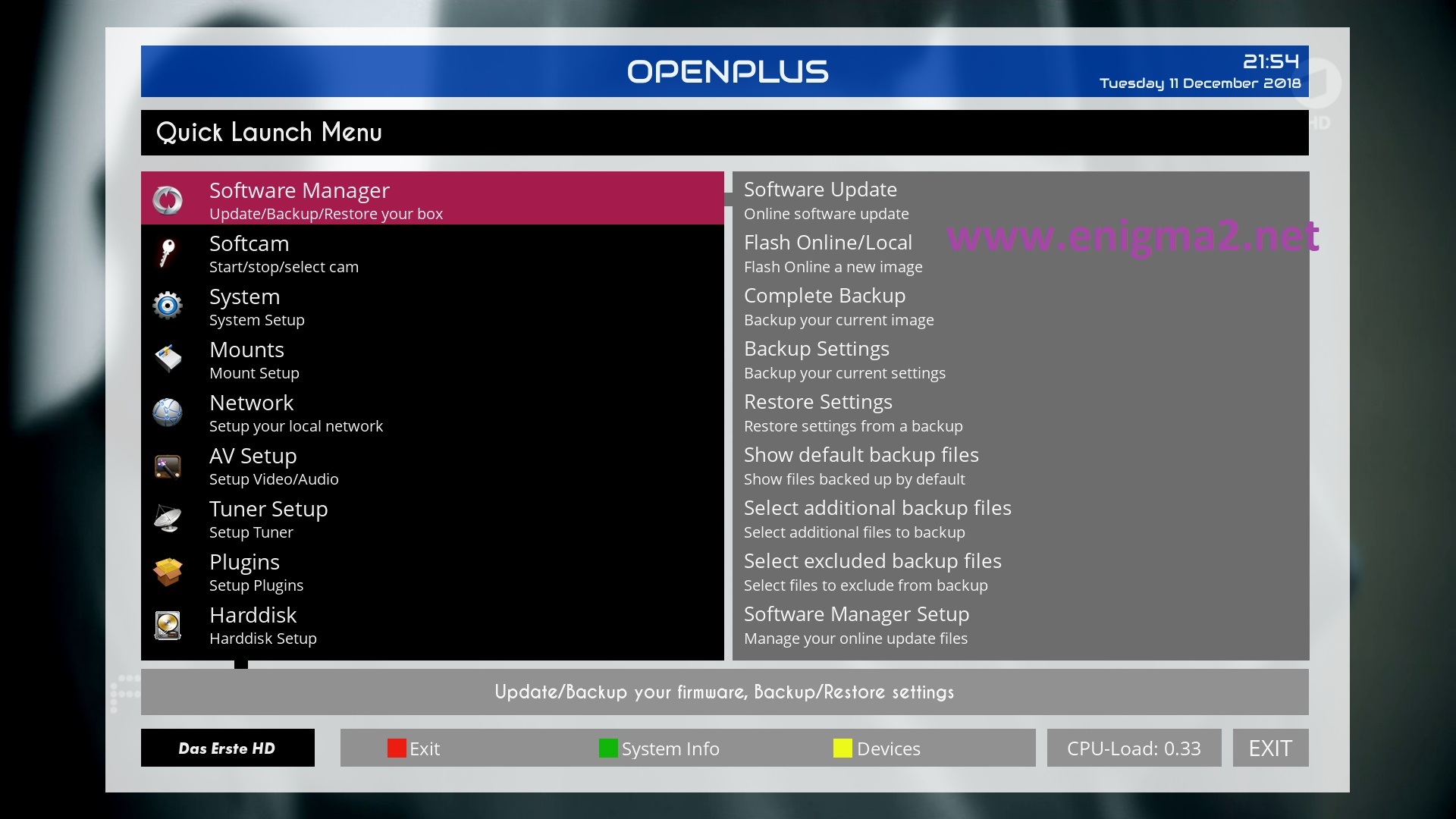Click the Software Manager refresh icon
This screenshot has width=1456, height=819.
[x=168, y=200]
